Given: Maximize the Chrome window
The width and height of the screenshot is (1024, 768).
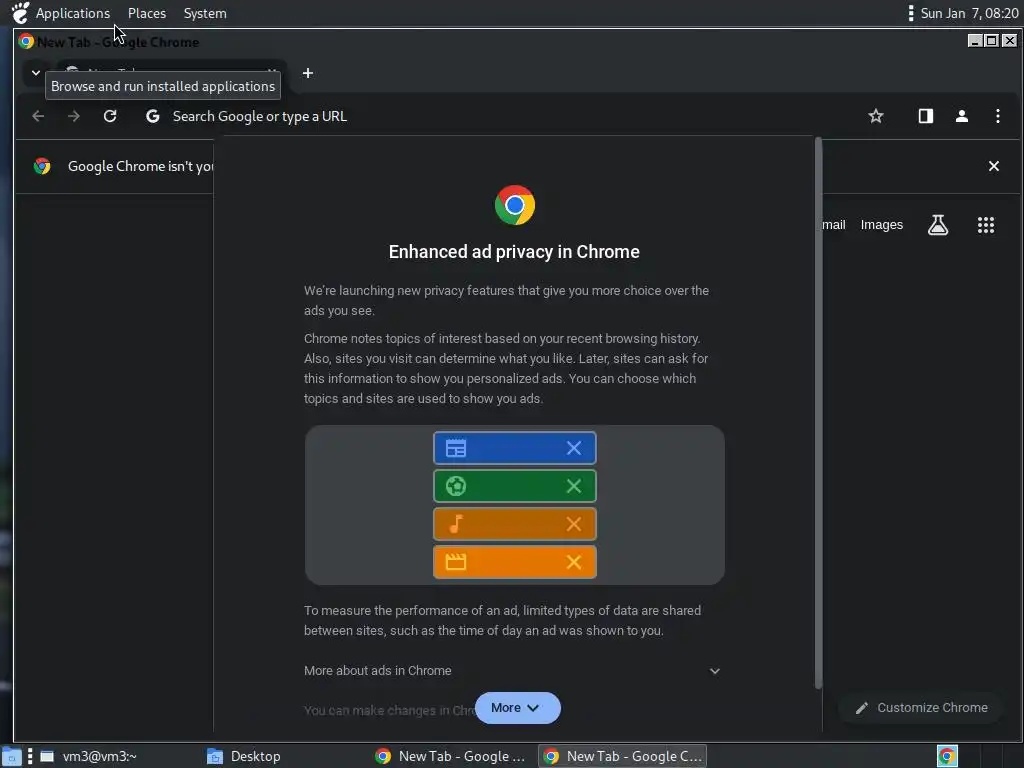Looking at the screenshot, I should point(991,40).
